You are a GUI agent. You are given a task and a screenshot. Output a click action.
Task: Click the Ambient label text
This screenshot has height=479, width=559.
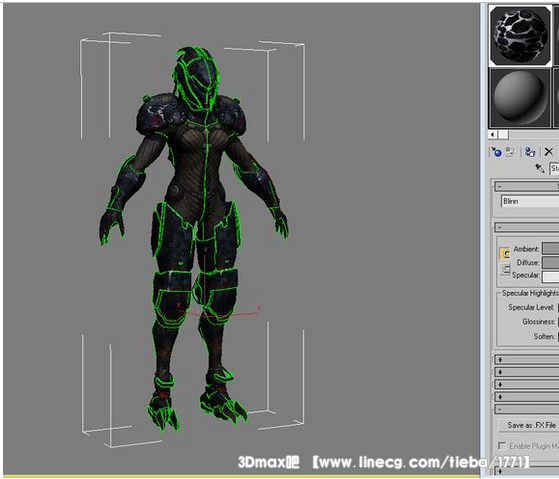(x=526, y=249)
